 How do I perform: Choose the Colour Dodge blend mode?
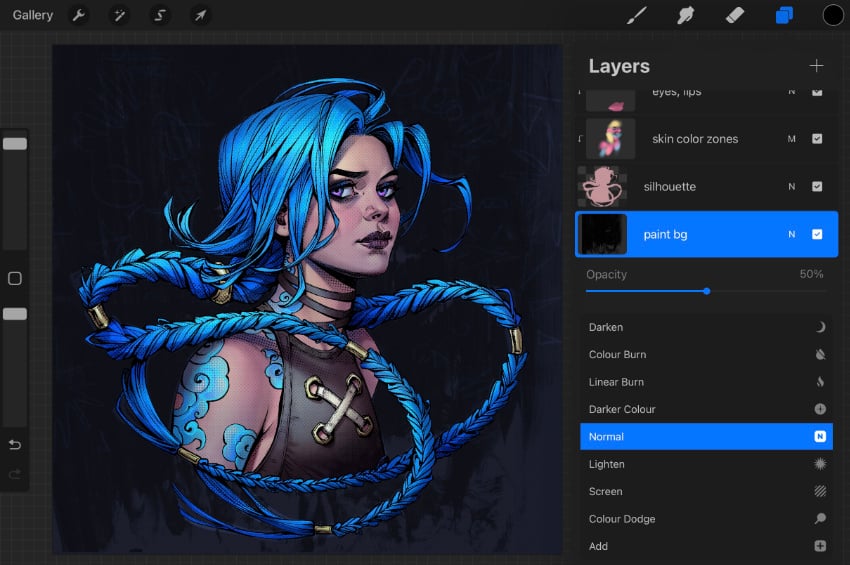tap(706, 519)
